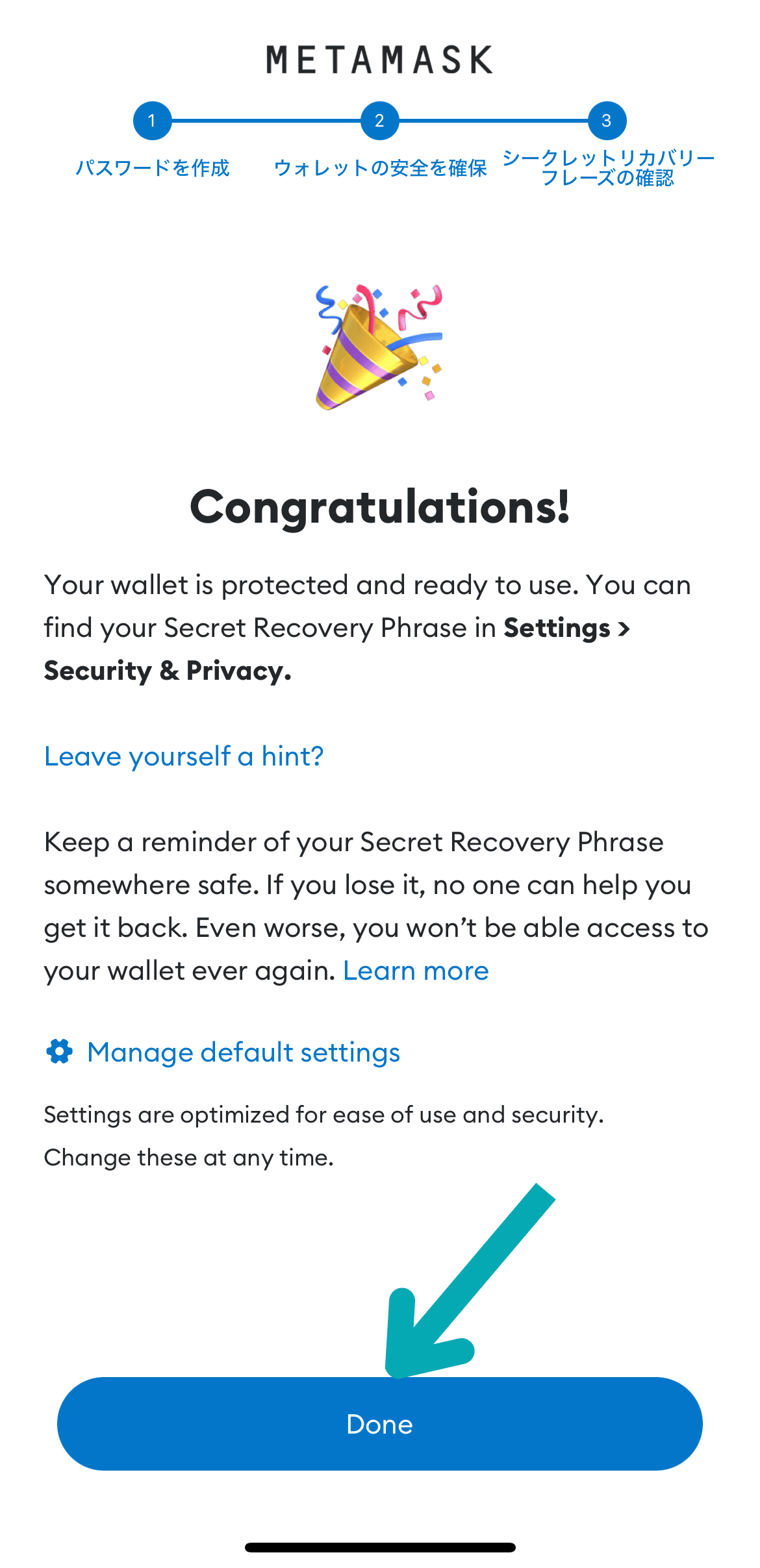Click the progress line between steps 1 and 2
This screenshot has height=1568, width=760.
pos(266,121)
